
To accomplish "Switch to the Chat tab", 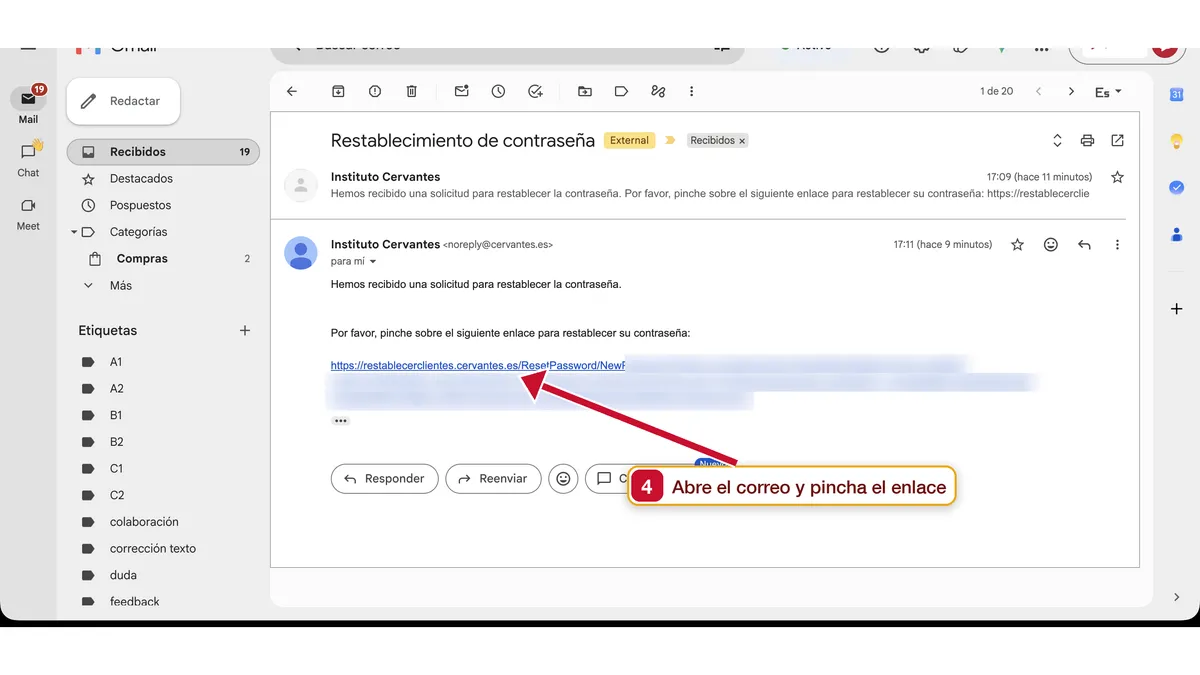I will click(x=28, y=159).
